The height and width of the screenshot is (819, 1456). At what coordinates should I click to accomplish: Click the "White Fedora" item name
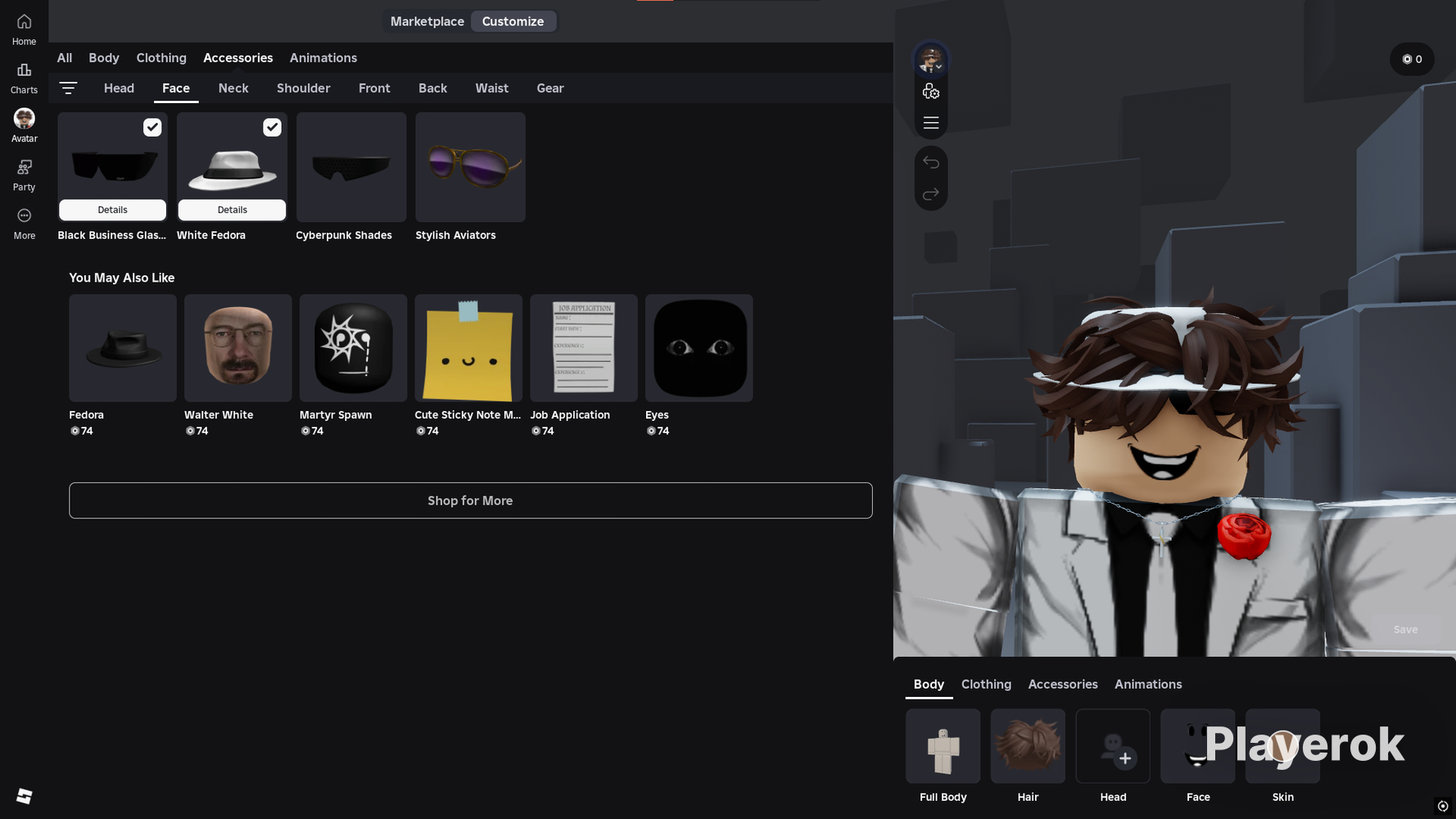(211, 236)
